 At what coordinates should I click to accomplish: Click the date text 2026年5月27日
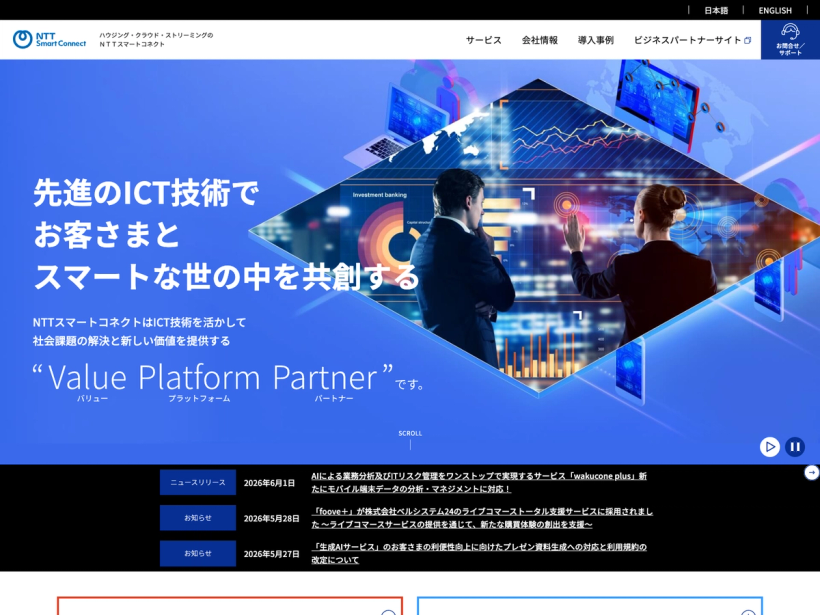point(271,554)
